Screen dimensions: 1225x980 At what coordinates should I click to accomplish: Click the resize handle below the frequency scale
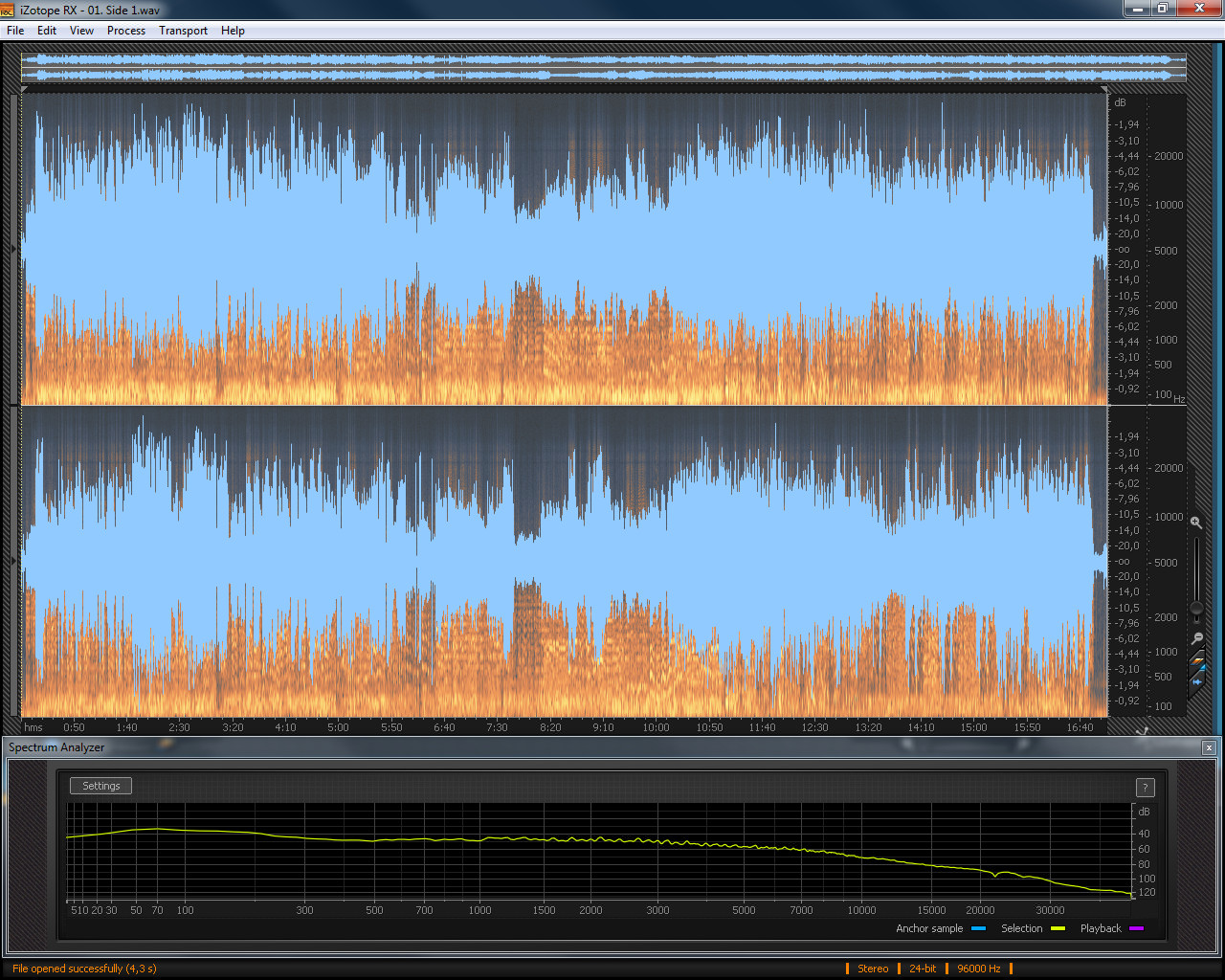tap(1142, 730)
